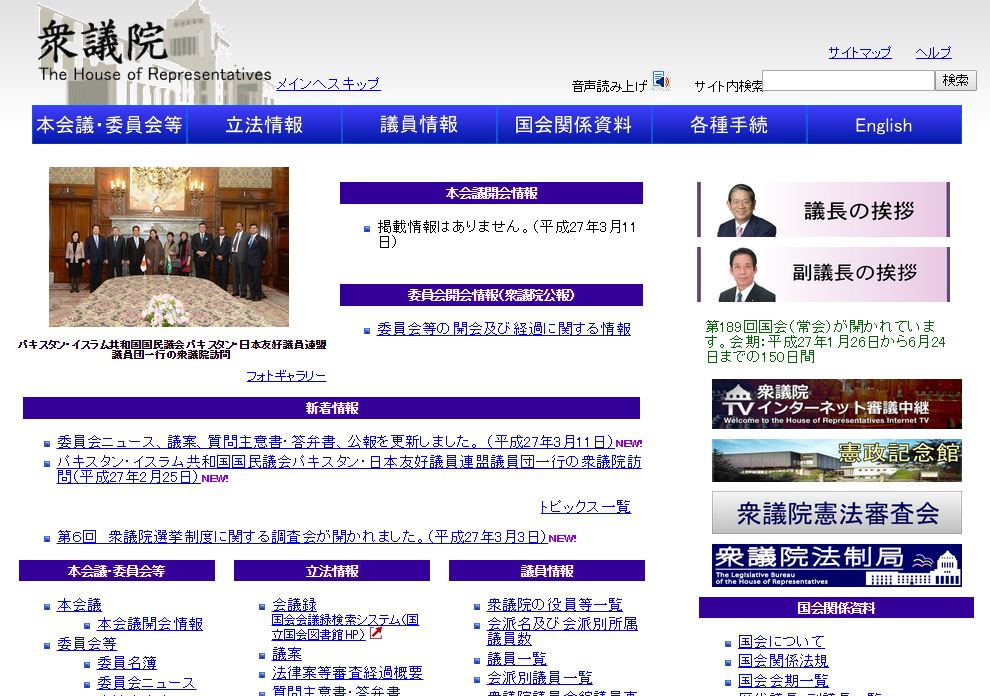
Task: Open the 法律案等審査経過概要 link
Action: [347, 673]
